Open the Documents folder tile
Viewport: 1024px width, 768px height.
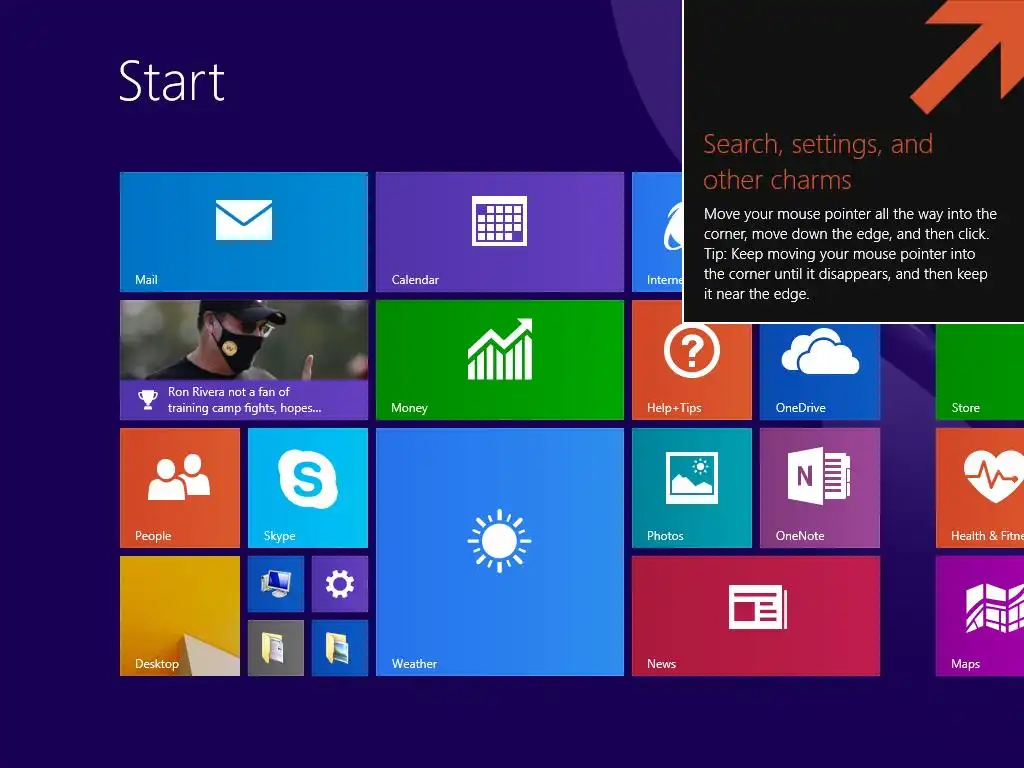[x=276, y=648]
